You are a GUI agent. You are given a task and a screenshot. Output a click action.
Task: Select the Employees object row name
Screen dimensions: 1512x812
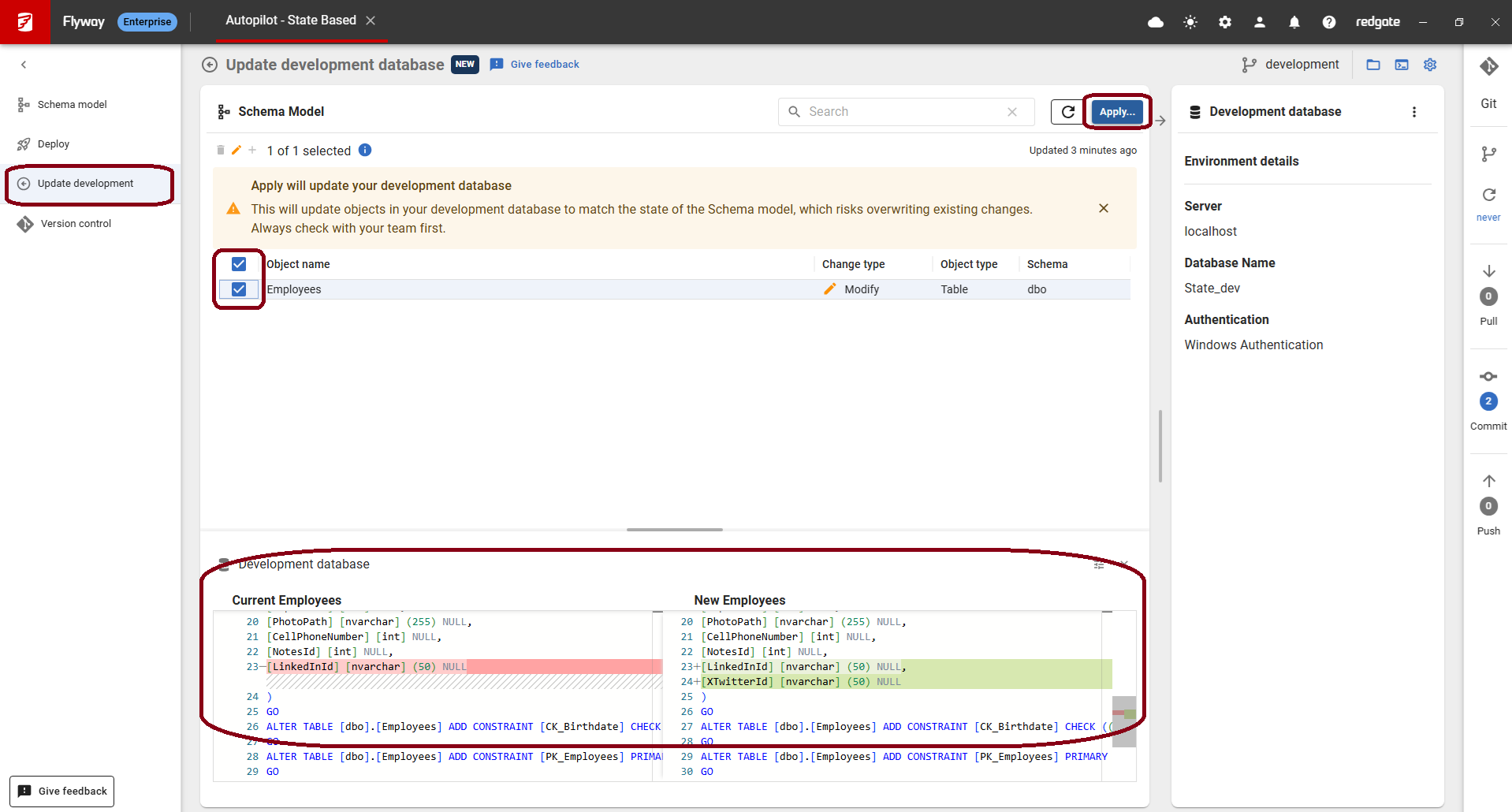[x=294, y=289]
